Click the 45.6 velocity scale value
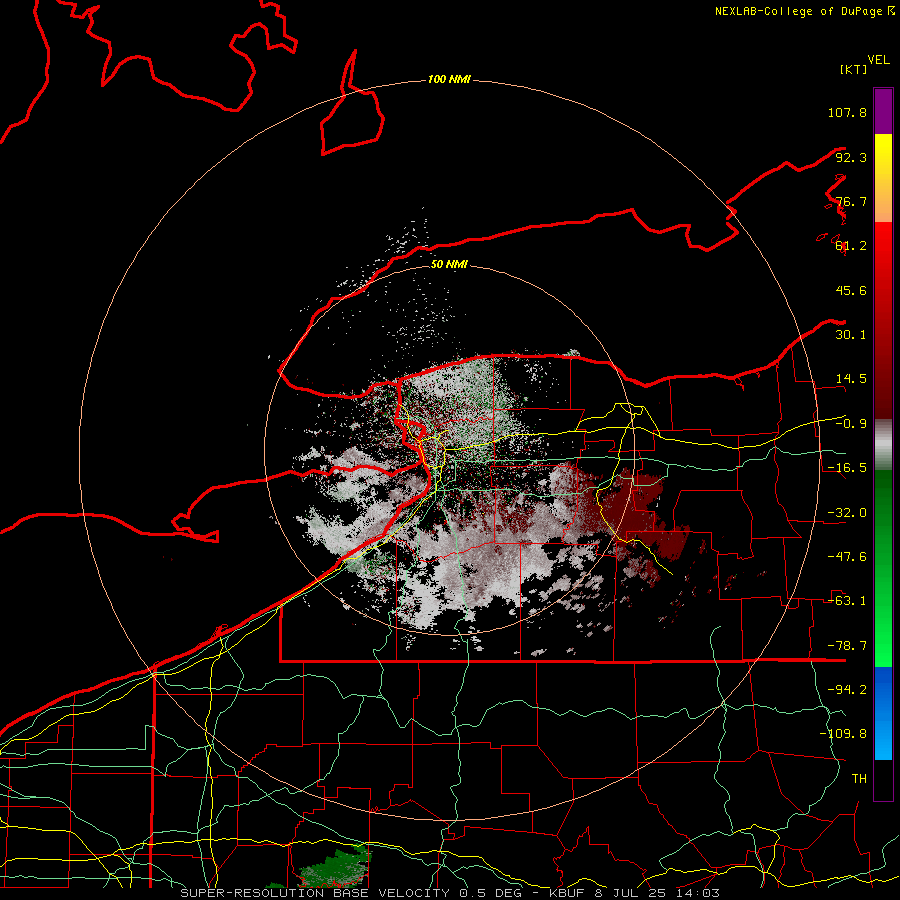The image size is (900, 900). [x=851, y=290]
